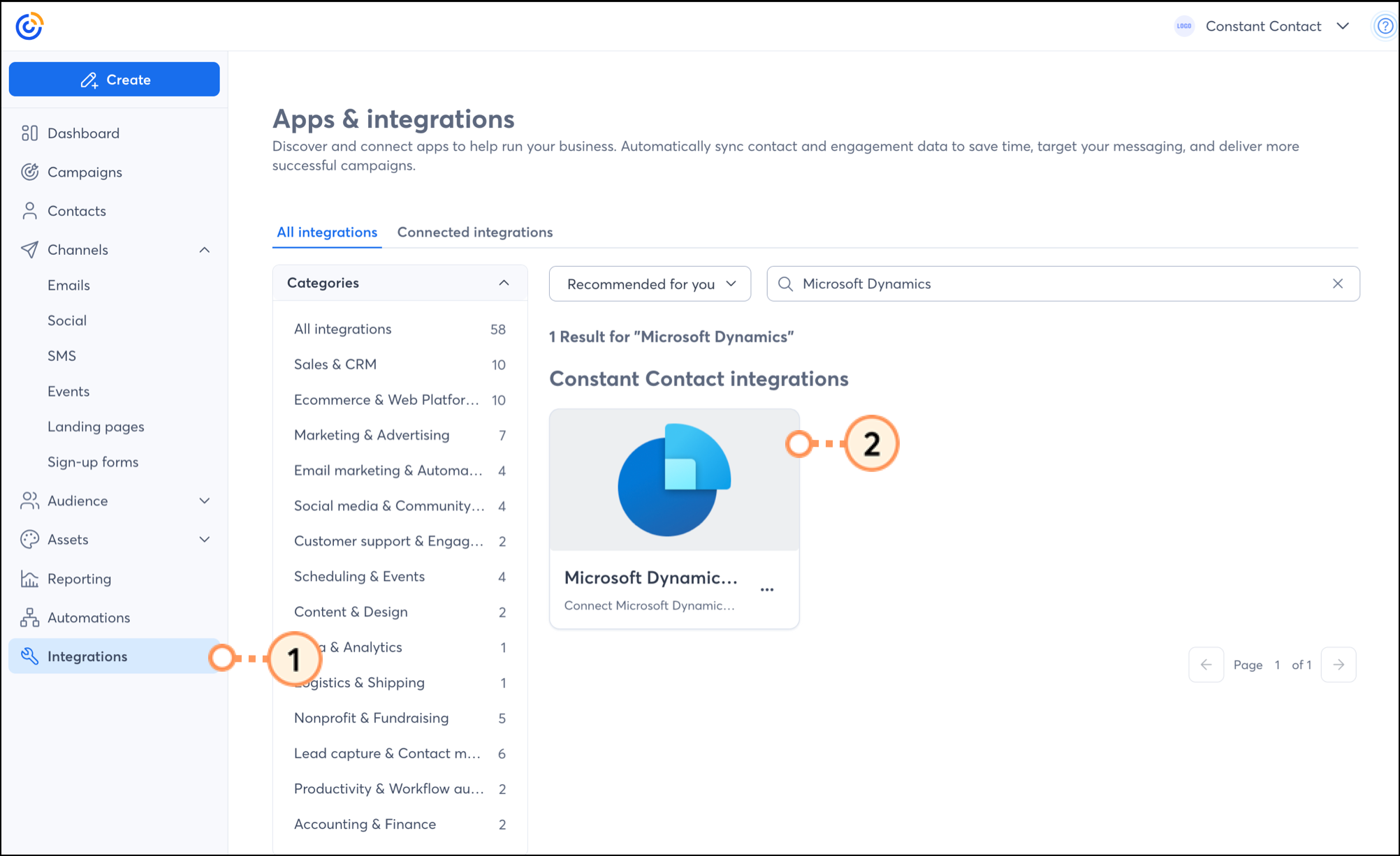The image size is (1400, 856).
Task: Click the three-dot menu on Microsoft Dynamics card
Action: pyautogui.click(x=767, y=590)
